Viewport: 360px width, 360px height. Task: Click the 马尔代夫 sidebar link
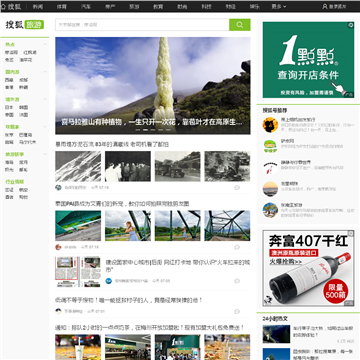click(x=28, y=142)
